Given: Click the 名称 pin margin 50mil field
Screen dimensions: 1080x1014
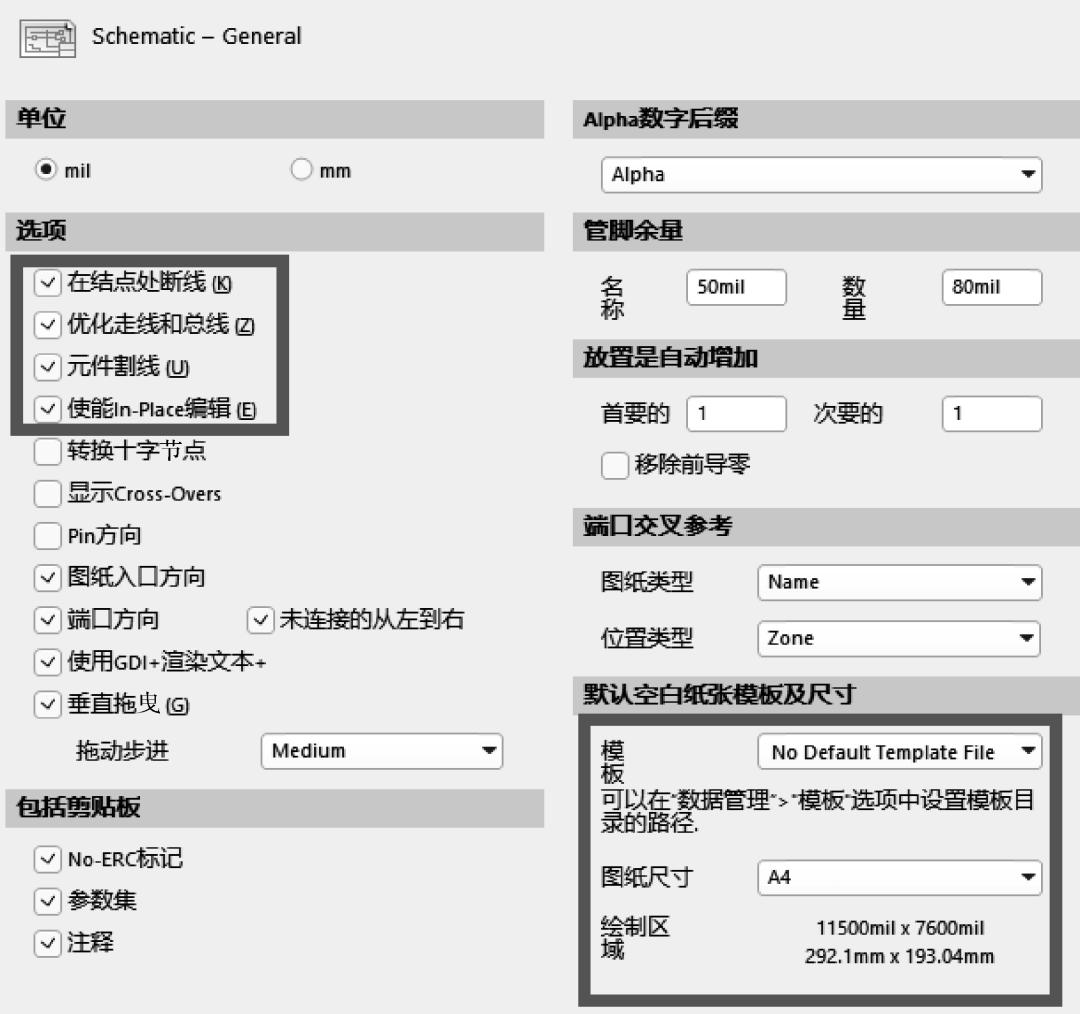Looking at the screenshot, I should click(736, 288).
